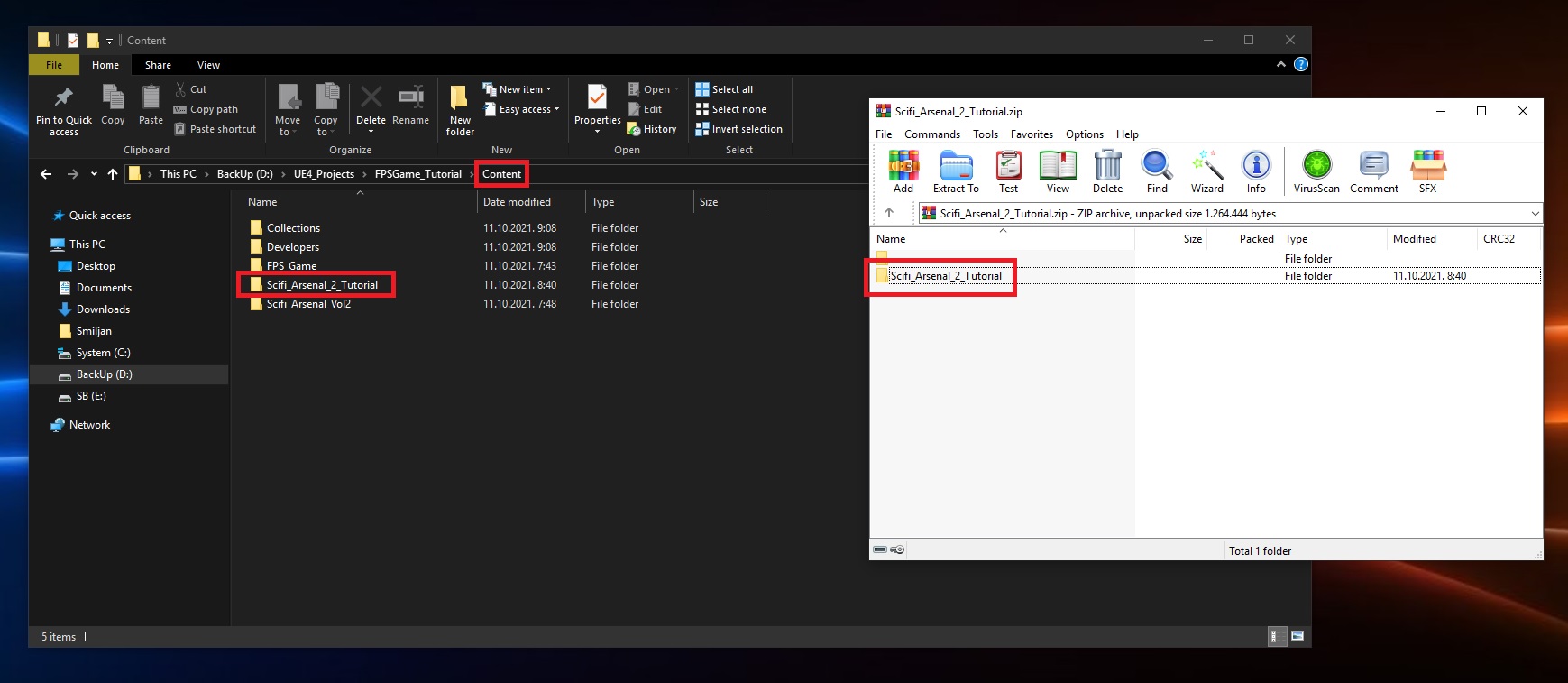The height and width of the screenshot is (683, 1568).
Task: Click the SFX icon in WinRAR
Action: coord(1427,171)
